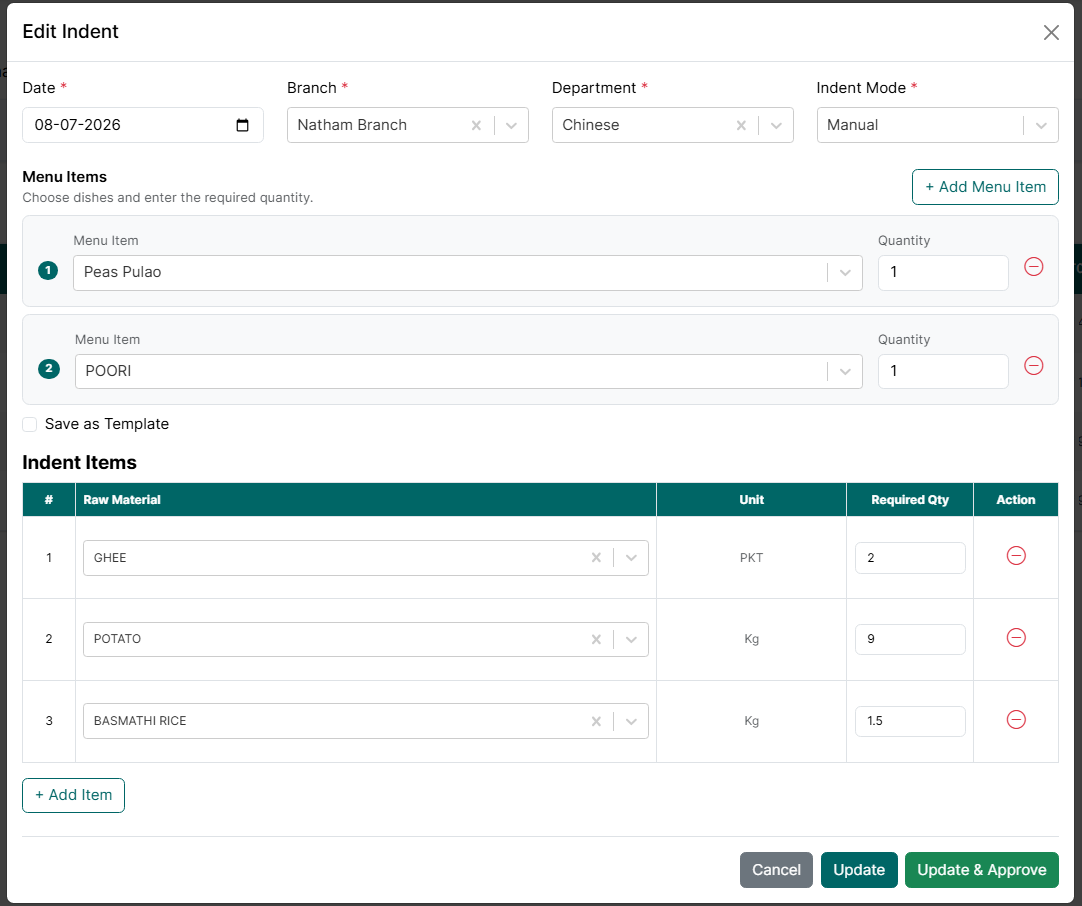The width and height of the screenshot is (1082, 906).
Task: Remove the Peas Pulao menu item
Action: coord(1033,266)
